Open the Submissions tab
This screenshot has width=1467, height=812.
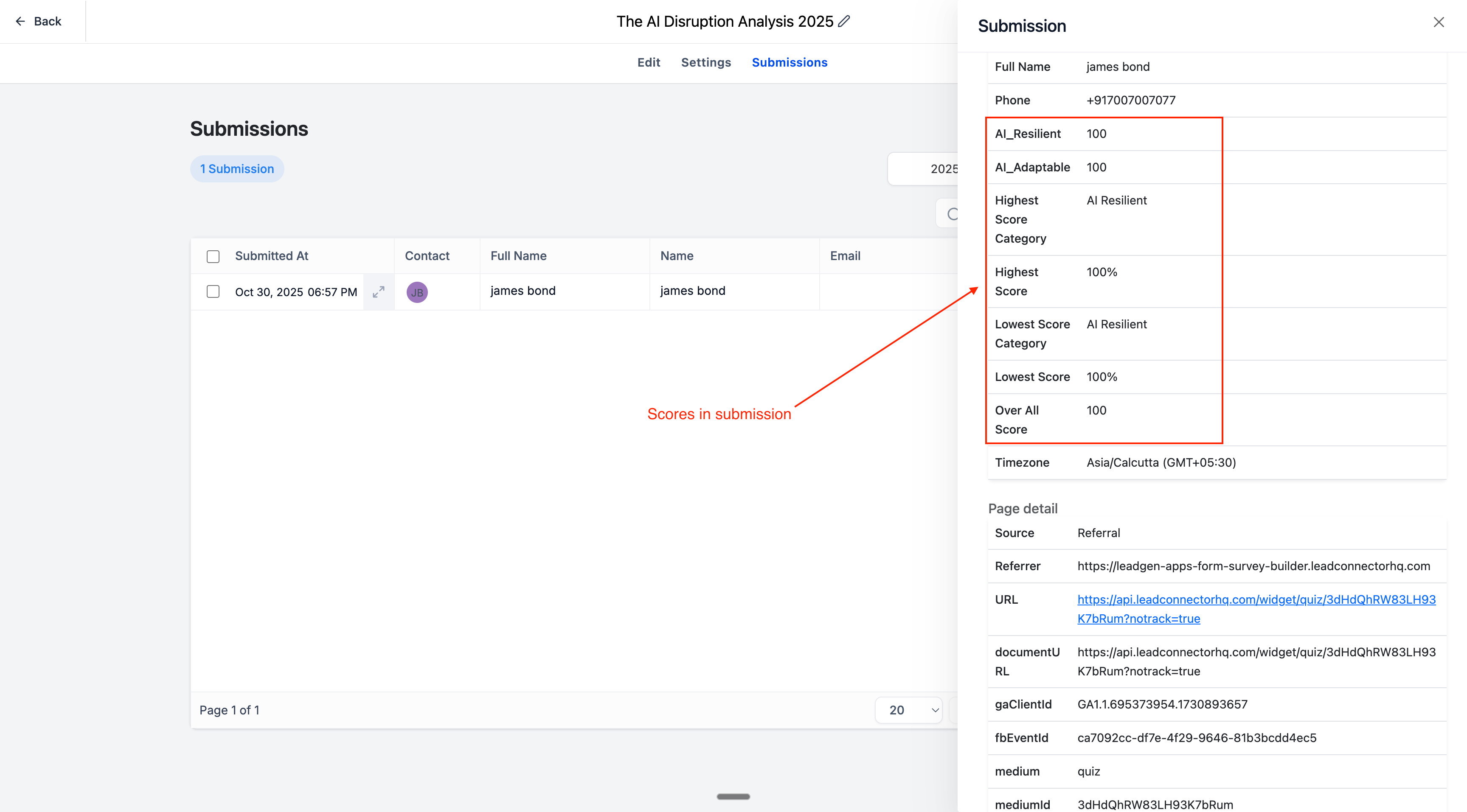789,63
